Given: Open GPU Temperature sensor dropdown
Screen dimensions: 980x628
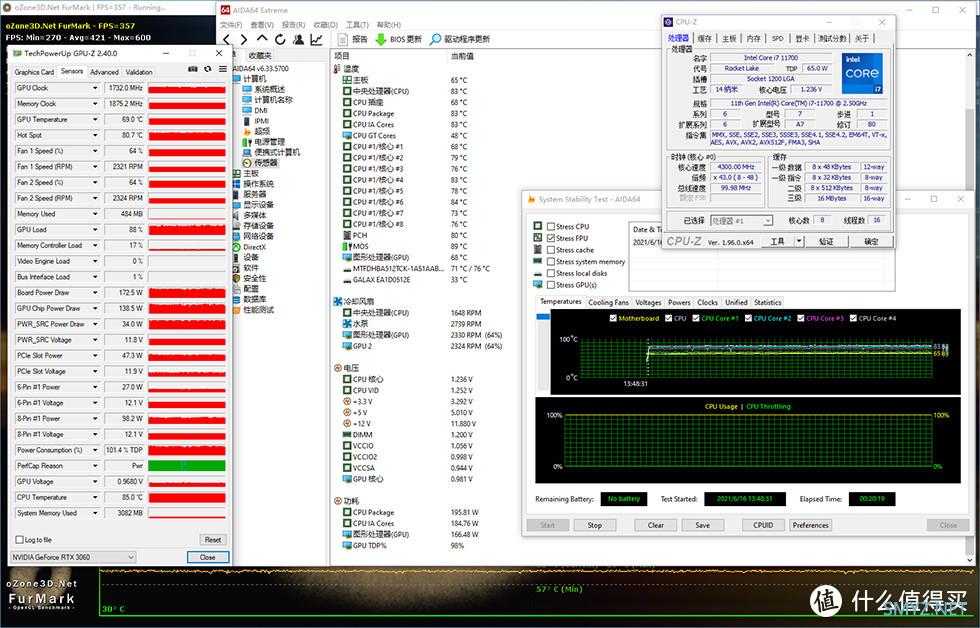Looking at the screenshot, I should [x=95, y=119].
